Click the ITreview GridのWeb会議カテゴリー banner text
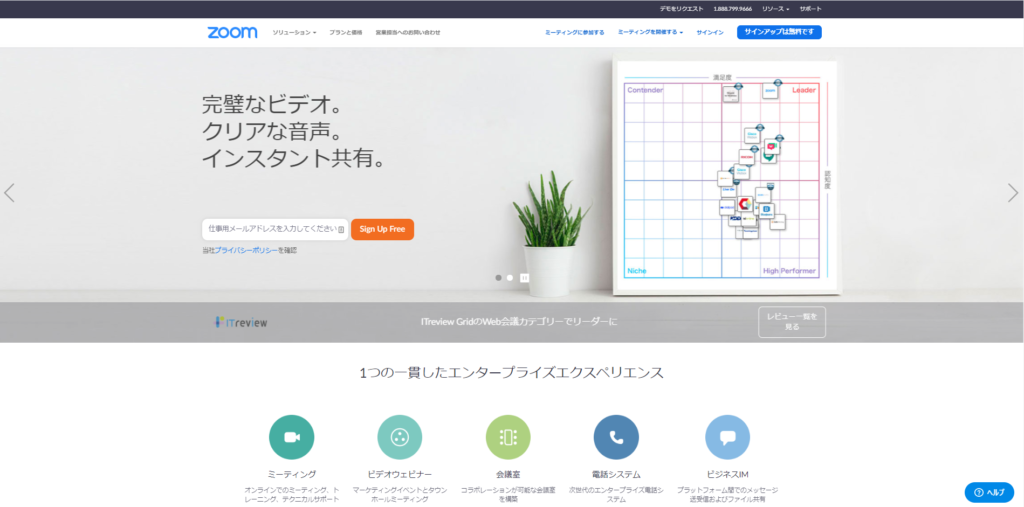Screen dimensions: 1024x507 (x=519, y=321)
